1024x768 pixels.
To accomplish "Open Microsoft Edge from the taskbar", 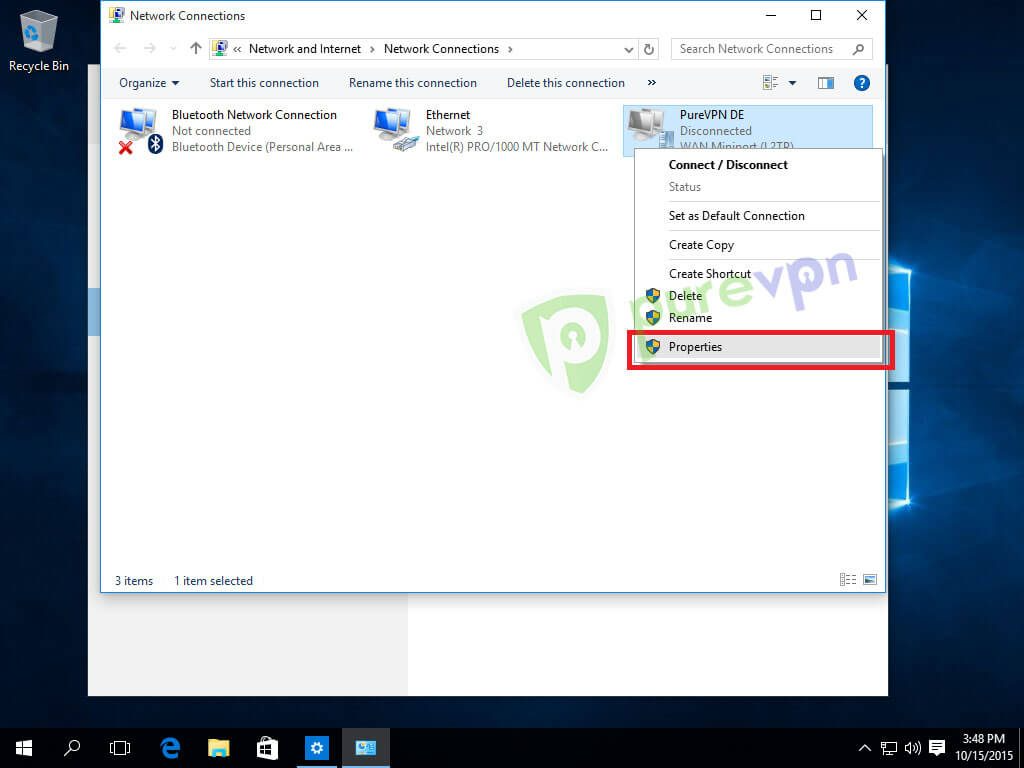I will [169, 747].
